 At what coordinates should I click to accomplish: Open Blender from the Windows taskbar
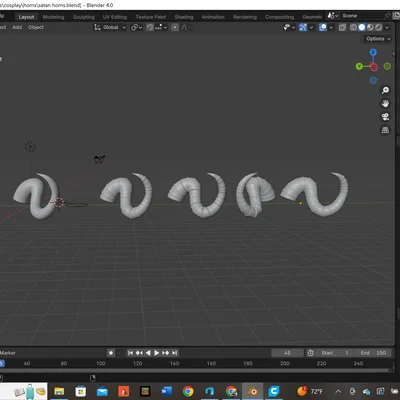pyautogui.click(x=252, y=391)
